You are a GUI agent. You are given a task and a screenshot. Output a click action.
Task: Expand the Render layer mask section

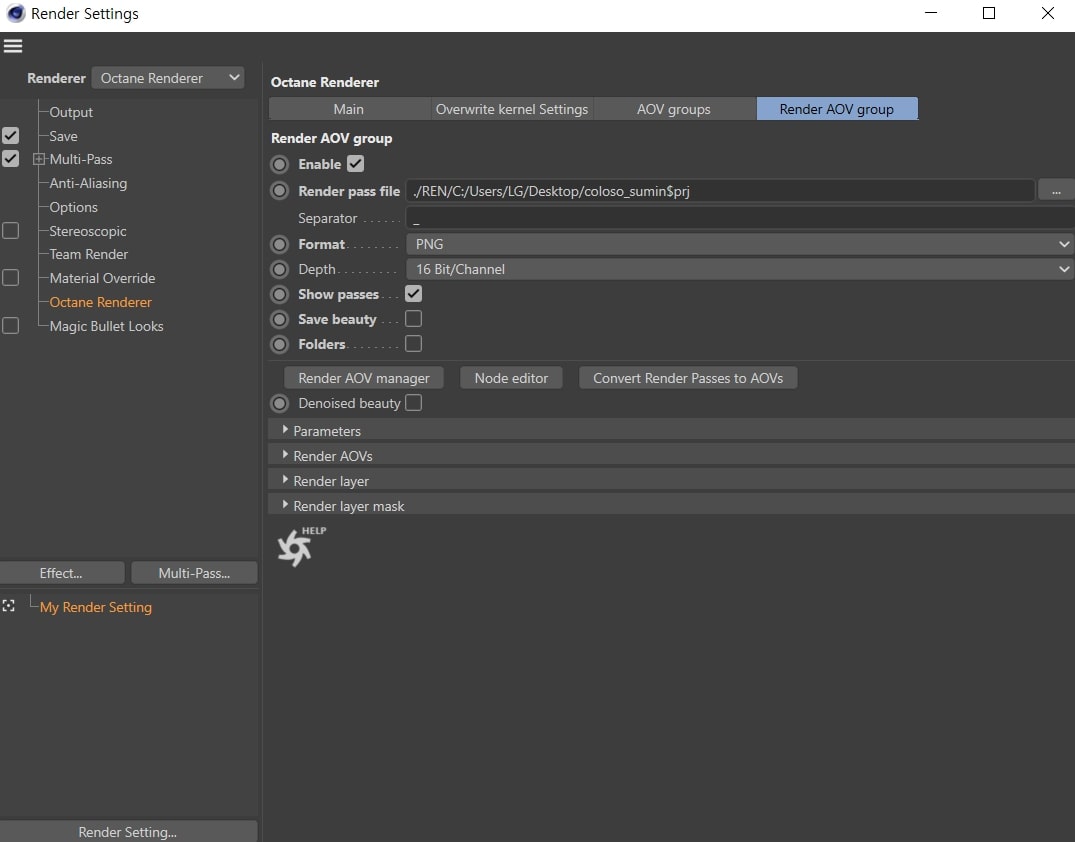pyautogui.click(x=285, y=505)
